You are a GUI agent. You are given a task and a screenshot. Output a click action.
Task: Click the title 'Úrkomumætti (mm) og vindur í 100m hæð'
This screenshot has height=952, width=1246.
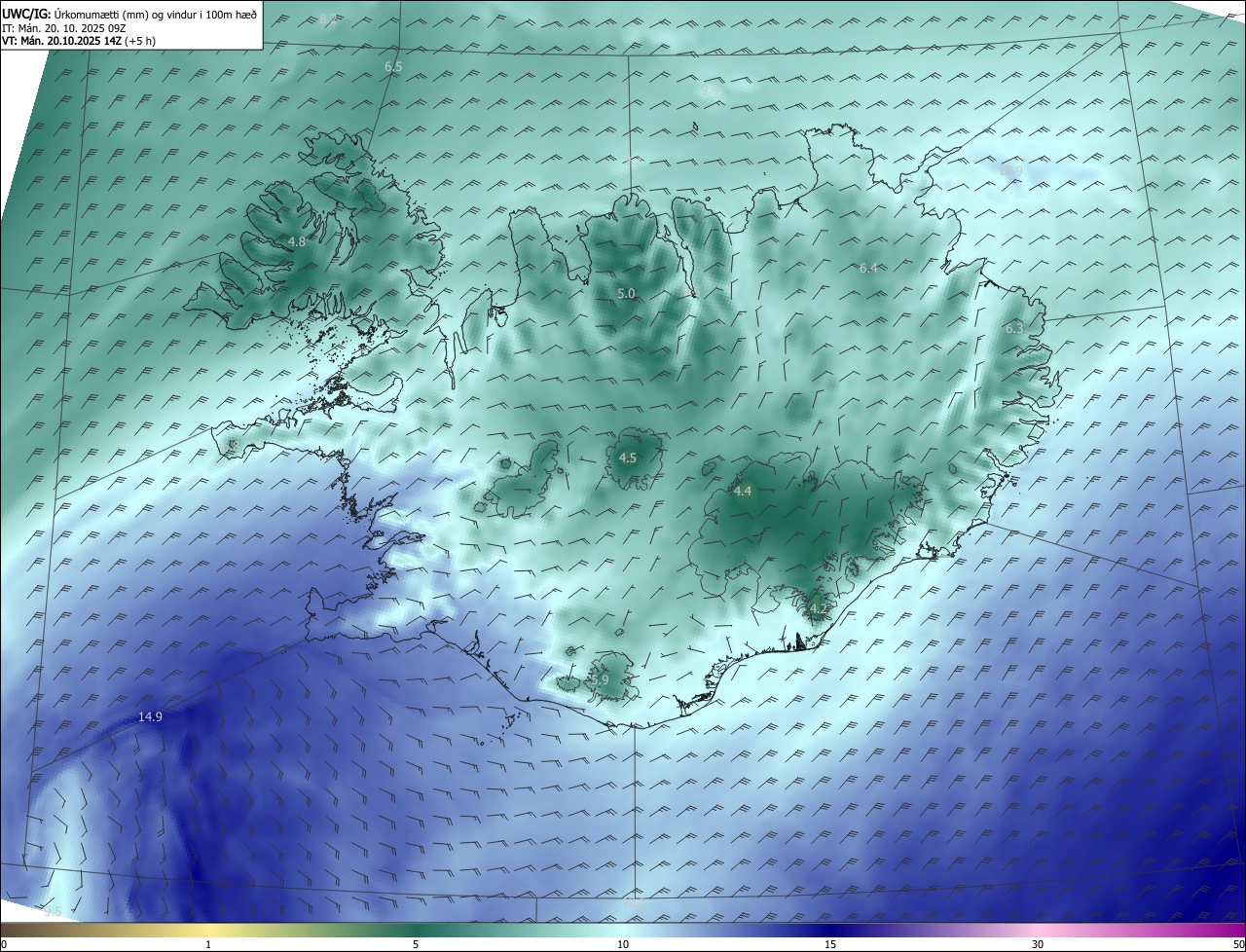click(156, 16)
